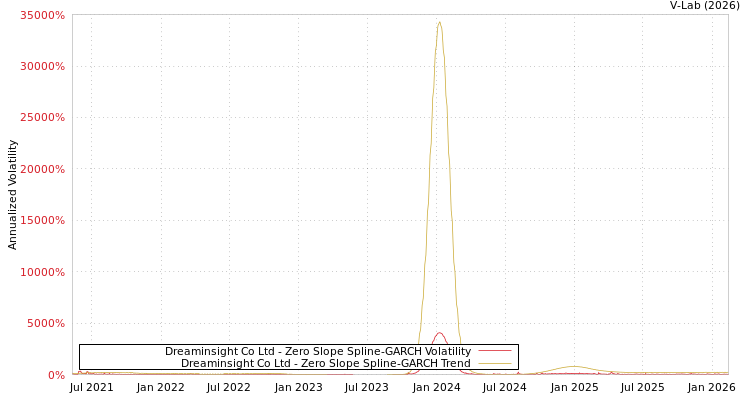Click the 30000% y-axis label
Viewport: 750px width, 400px height.
click(42, 67)
